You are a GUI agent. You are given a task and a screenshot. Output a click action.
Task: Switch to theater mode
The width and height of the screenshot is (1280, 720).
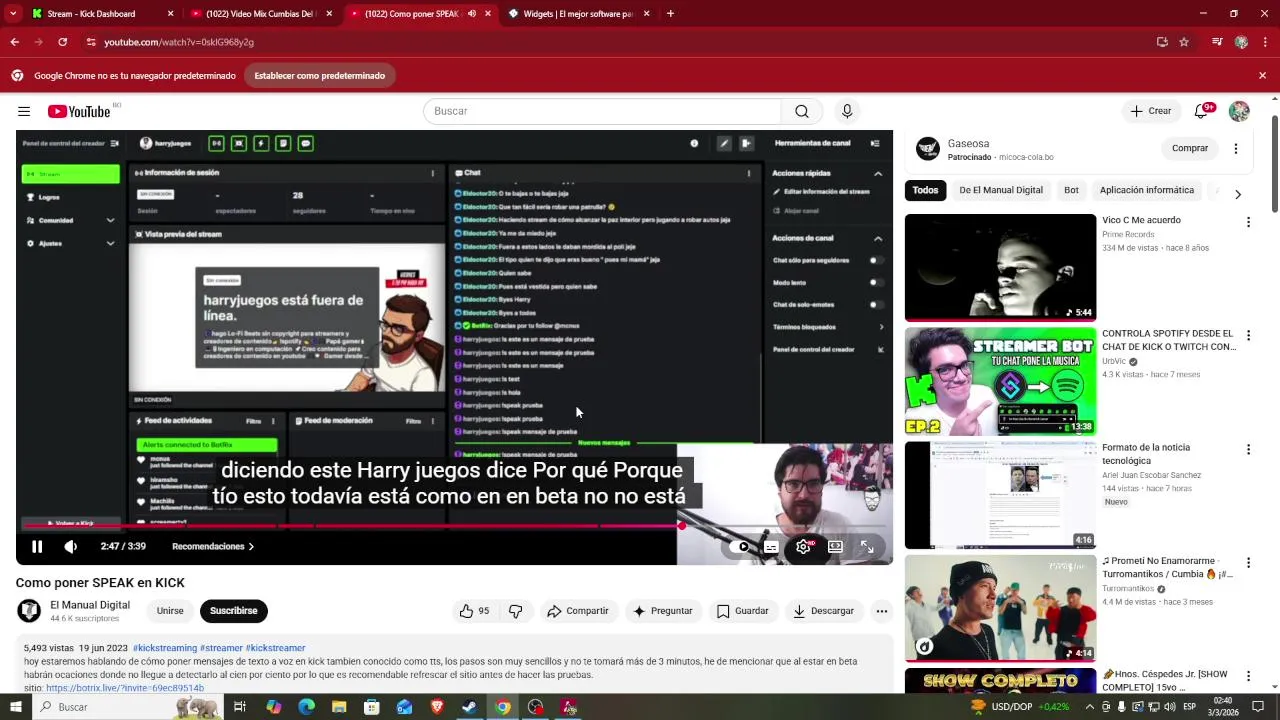pos(835,547)
